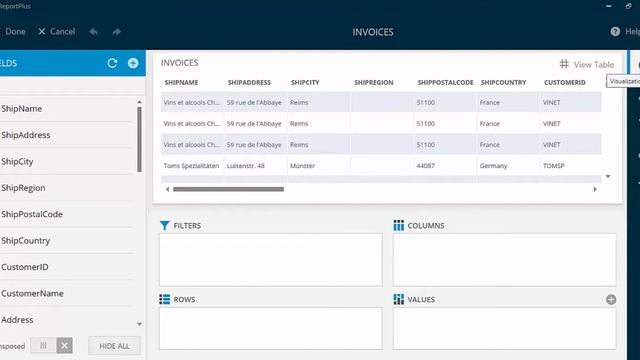
Task: Click the Done button
Action: point(15,31)
